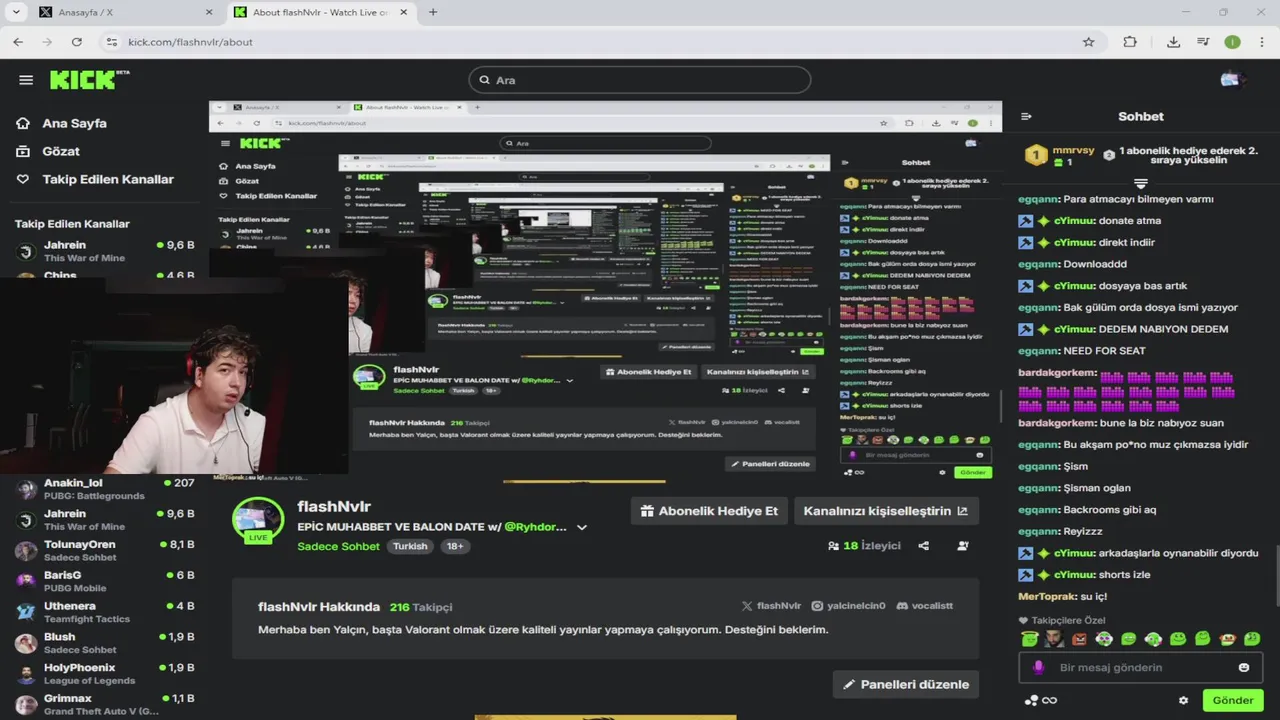Open the X flashNvlr social link

[771, 606]
